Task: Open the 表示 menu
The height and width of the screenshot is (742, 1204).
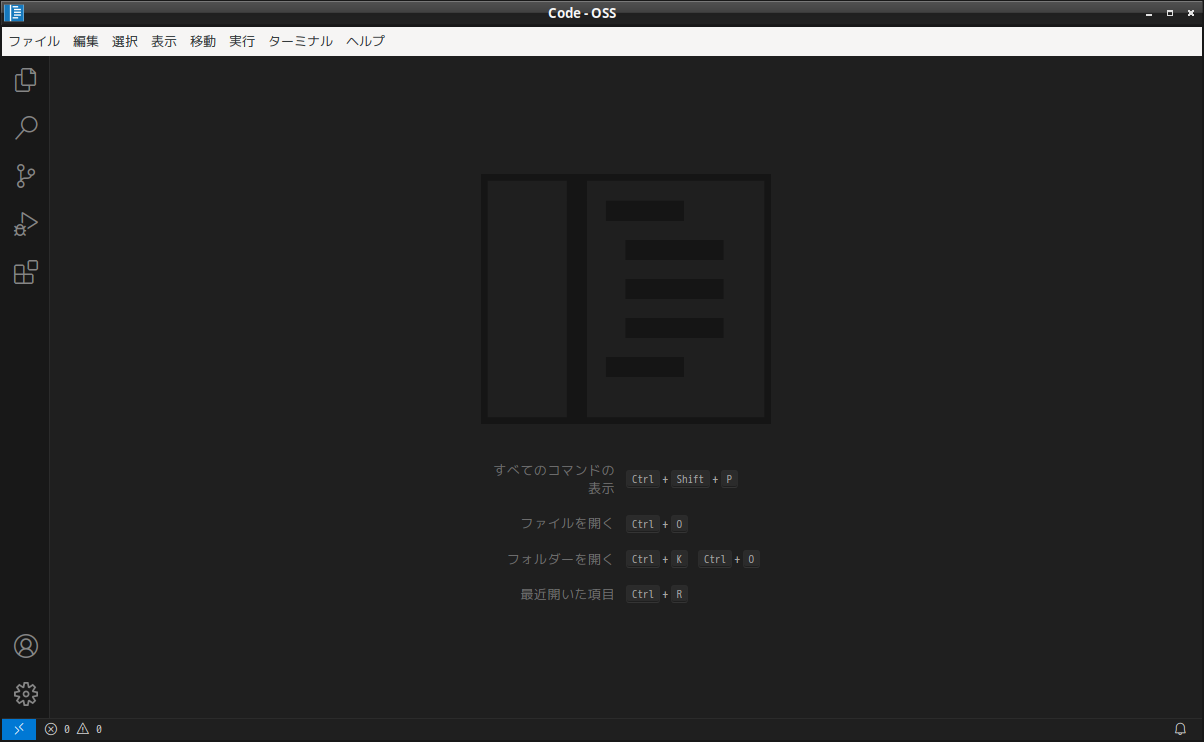Action: [x=163, y=41]
